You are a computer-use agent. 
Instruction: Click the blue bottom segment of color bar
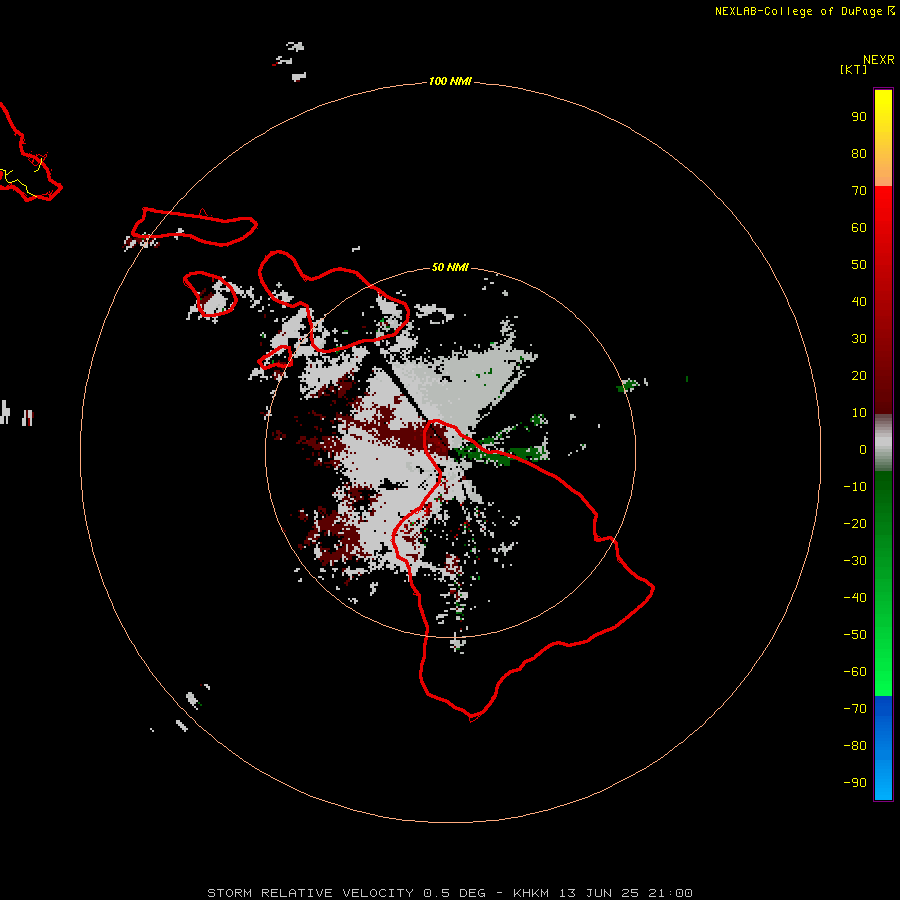pyautogui.click(x=883, y=747)
